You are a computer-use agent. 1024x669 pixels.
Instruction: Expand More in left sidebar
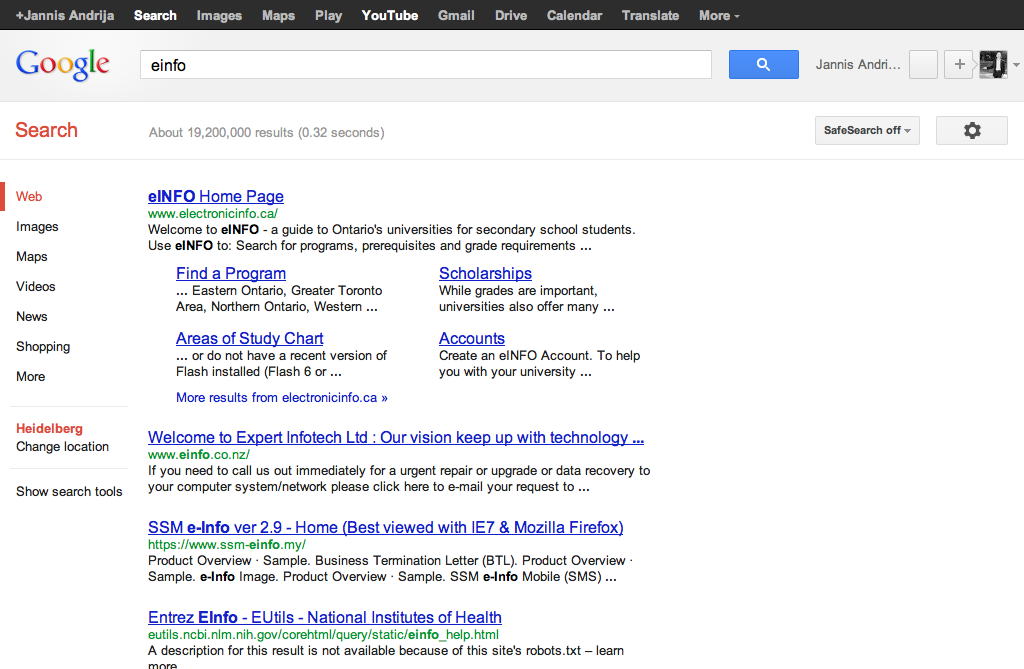click(x=31, y=376)
